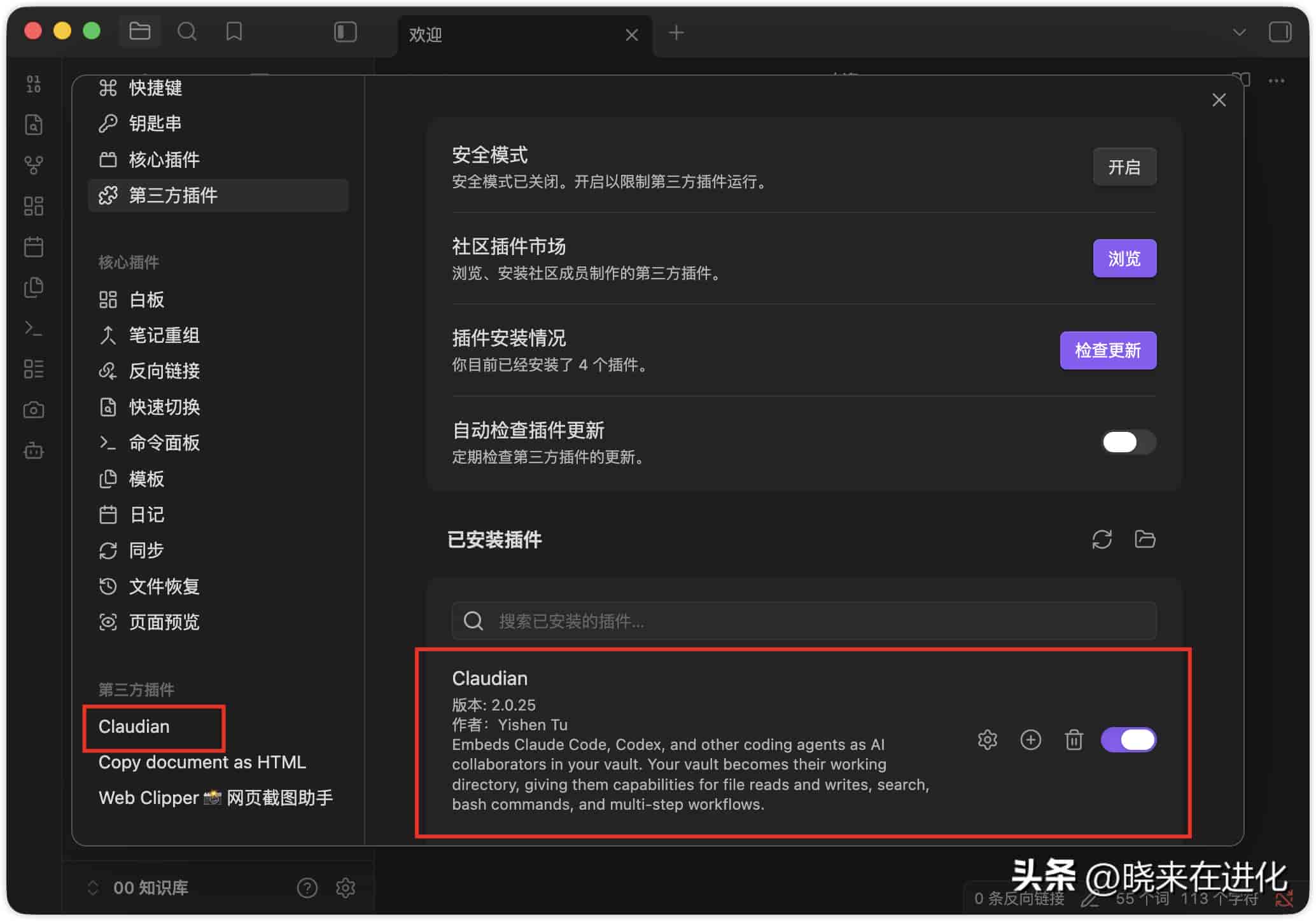Screen dimensions: 1316x921
Task: Select the 欢迎 tab
Action: [x=525, y=35]
